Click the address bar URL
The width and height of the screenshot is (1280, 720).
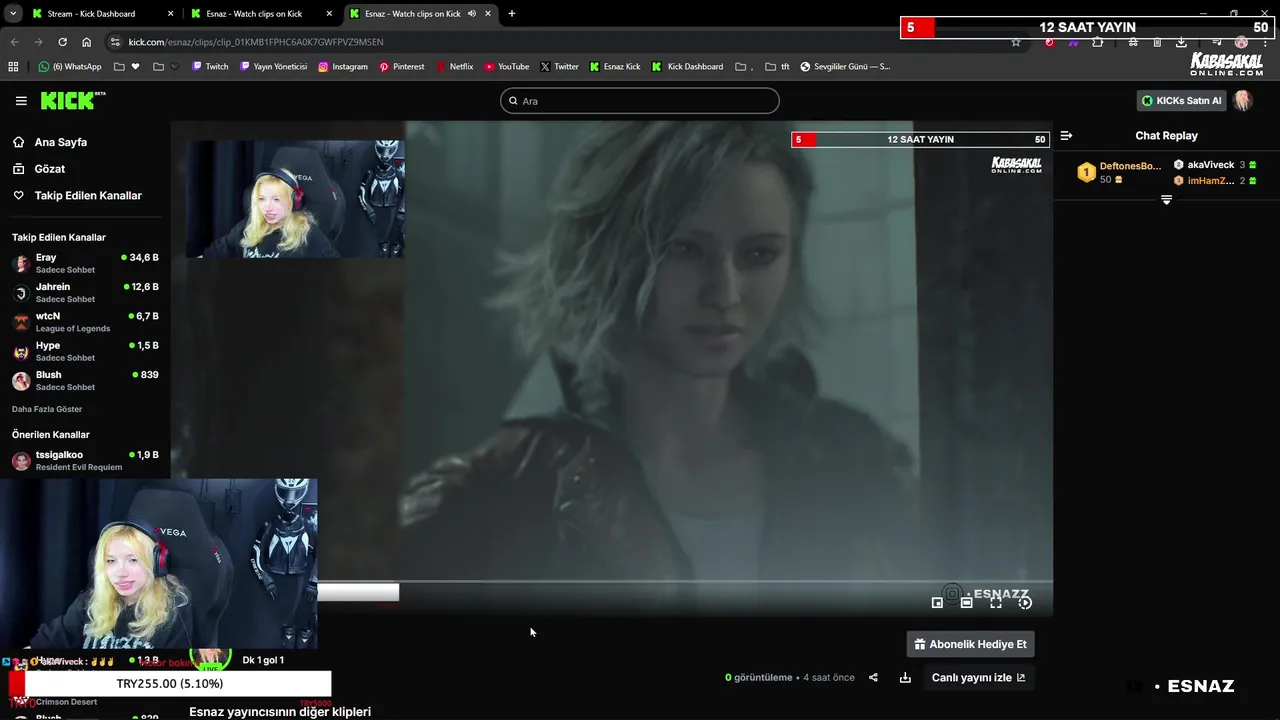tap(256, 42)
